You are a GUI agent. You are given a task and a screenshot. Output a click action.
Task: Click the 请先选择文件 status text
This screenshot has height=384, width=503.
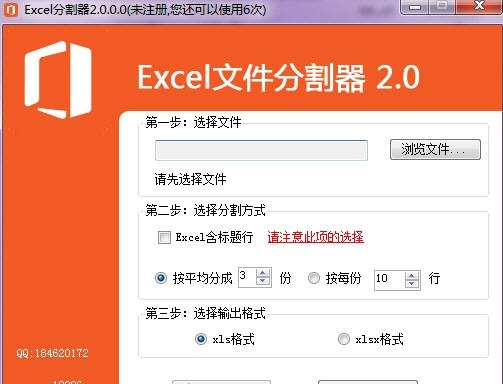tap(190, 179)
